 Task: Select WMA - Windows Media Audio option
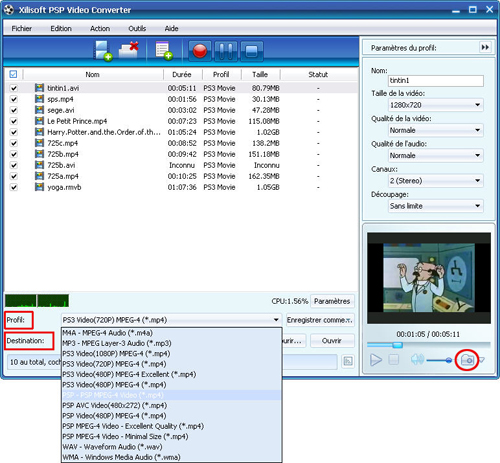point(172,457)
